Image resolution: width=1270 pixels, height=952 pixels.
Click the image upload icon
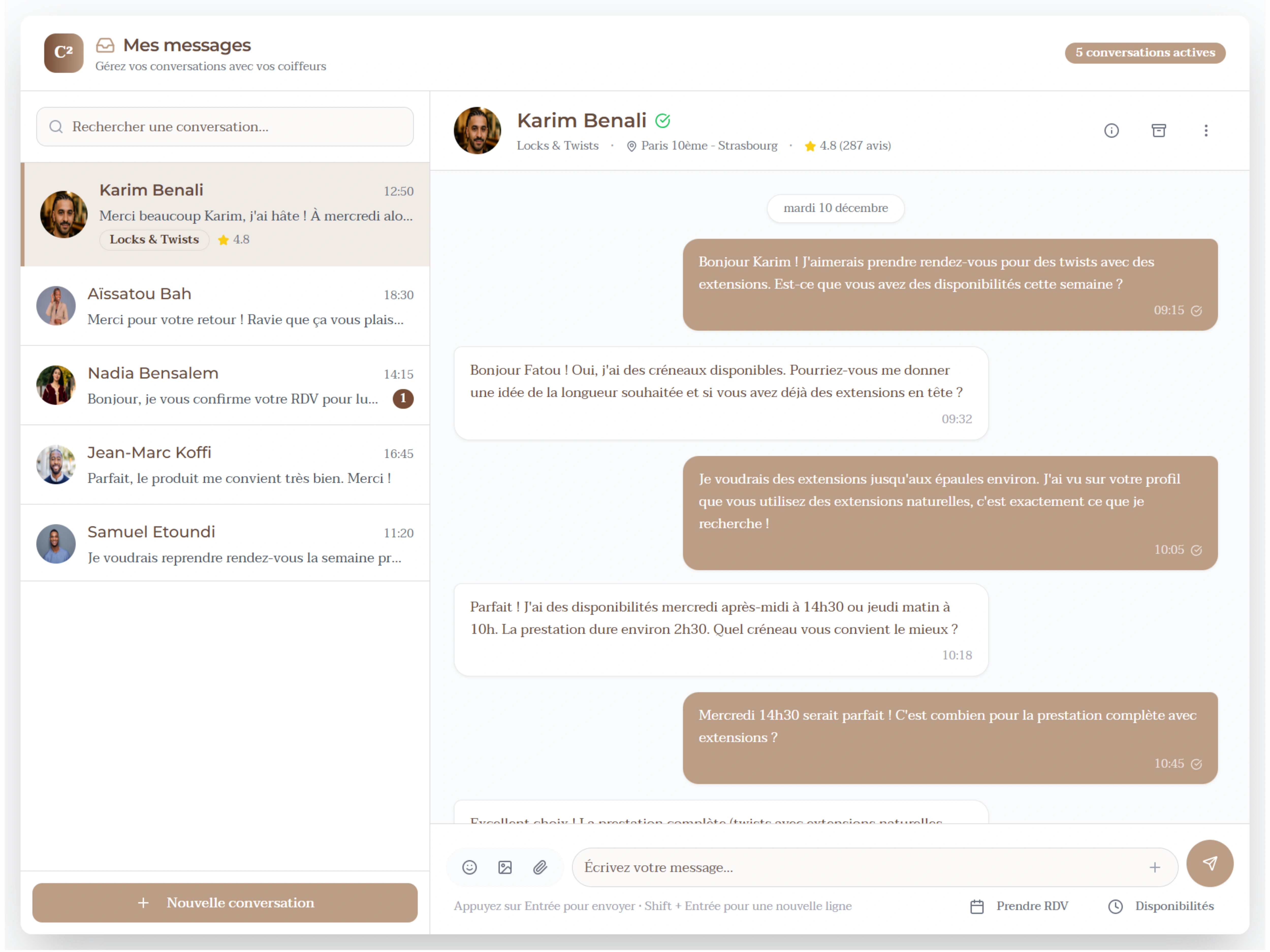click(x=505, y=867)
